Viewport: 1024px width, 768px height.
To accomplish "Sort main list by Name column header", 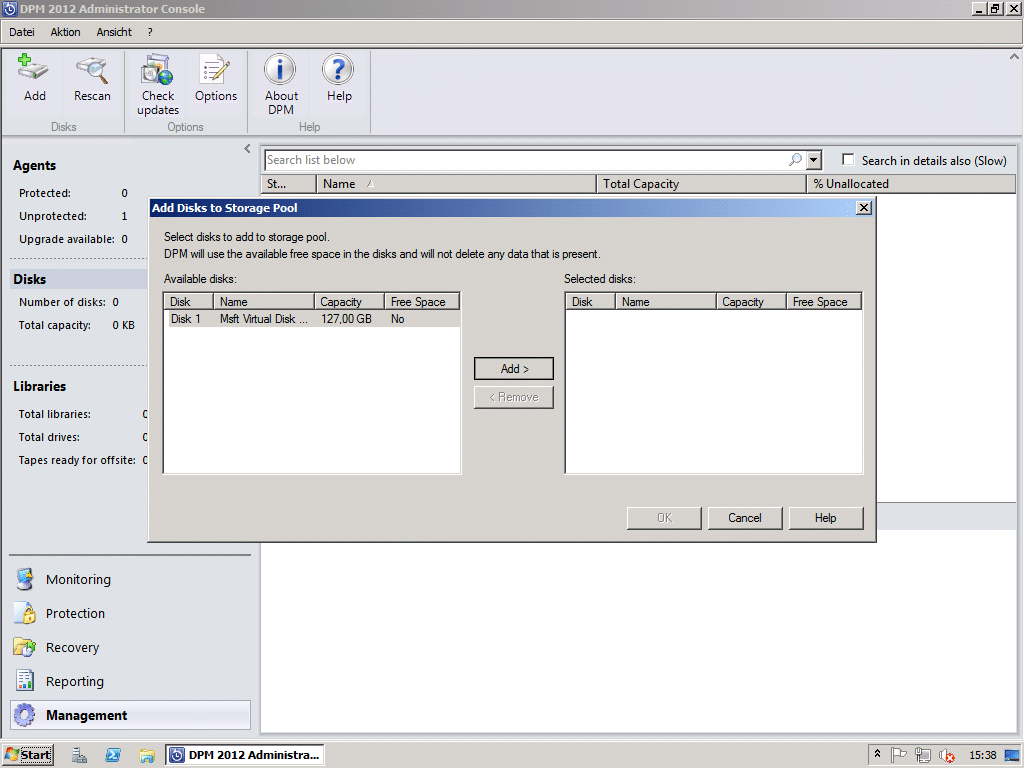I will 456,184.
